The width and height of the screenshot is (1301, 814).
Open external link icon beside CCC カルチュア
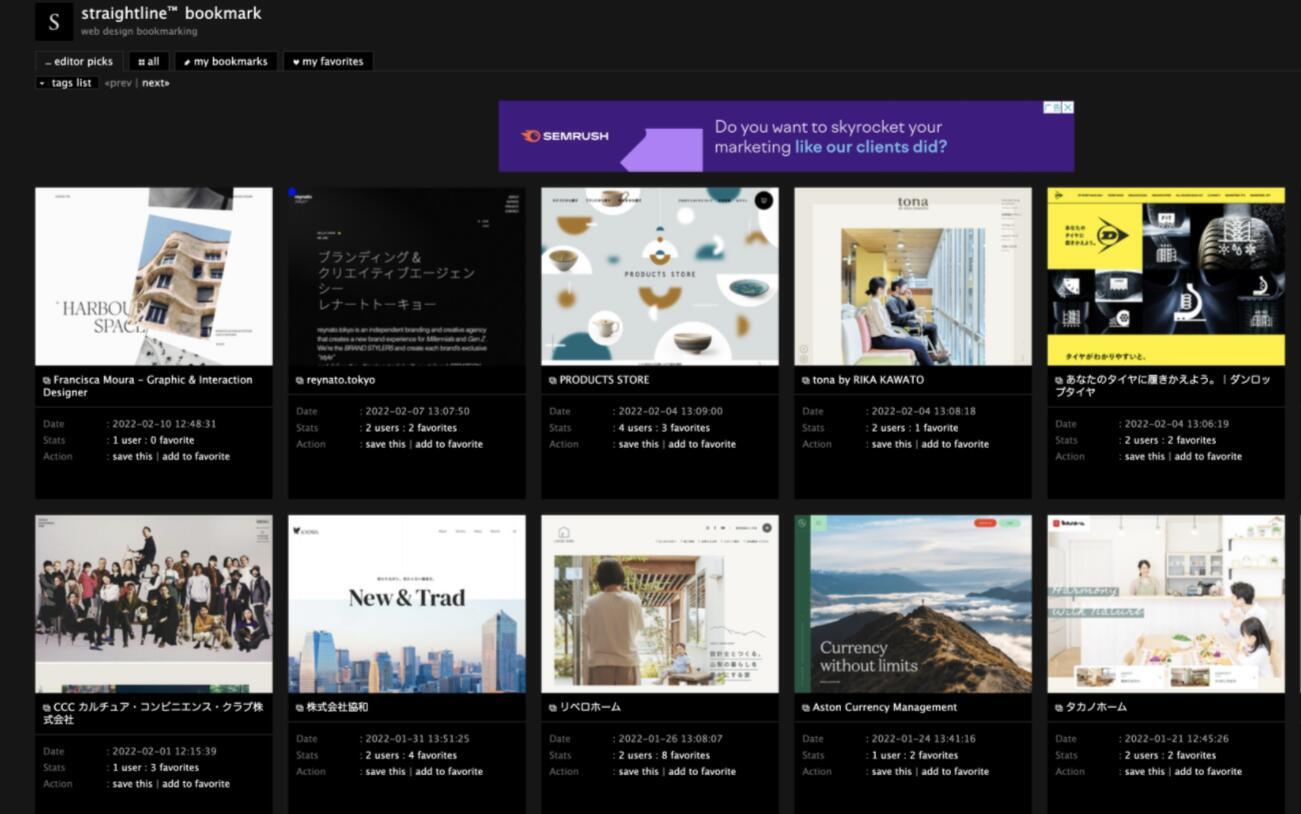tap(46, 708)
